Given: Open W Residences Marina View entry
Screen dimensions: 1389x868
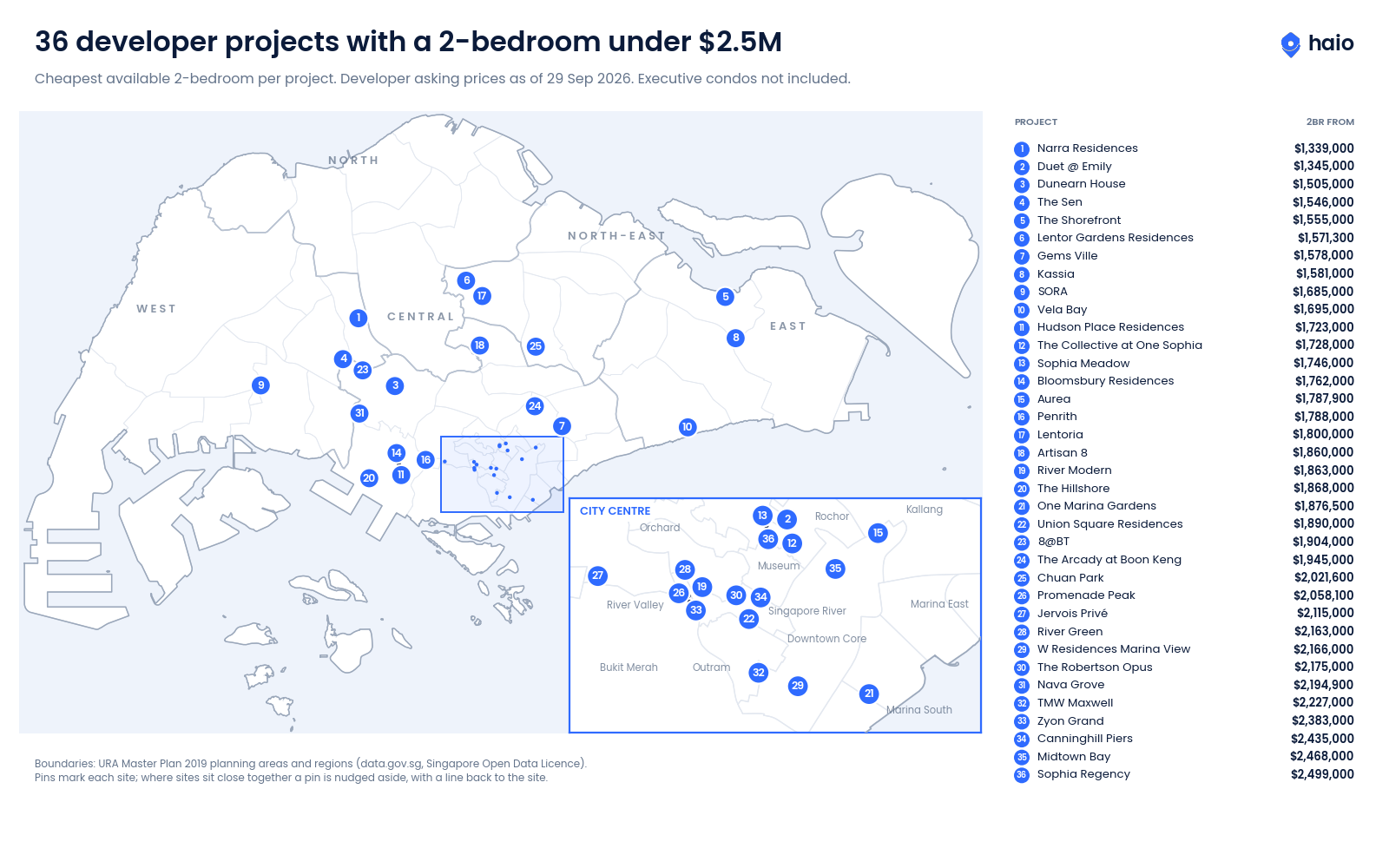Looking at the screenshot, I should (1113, 649).
